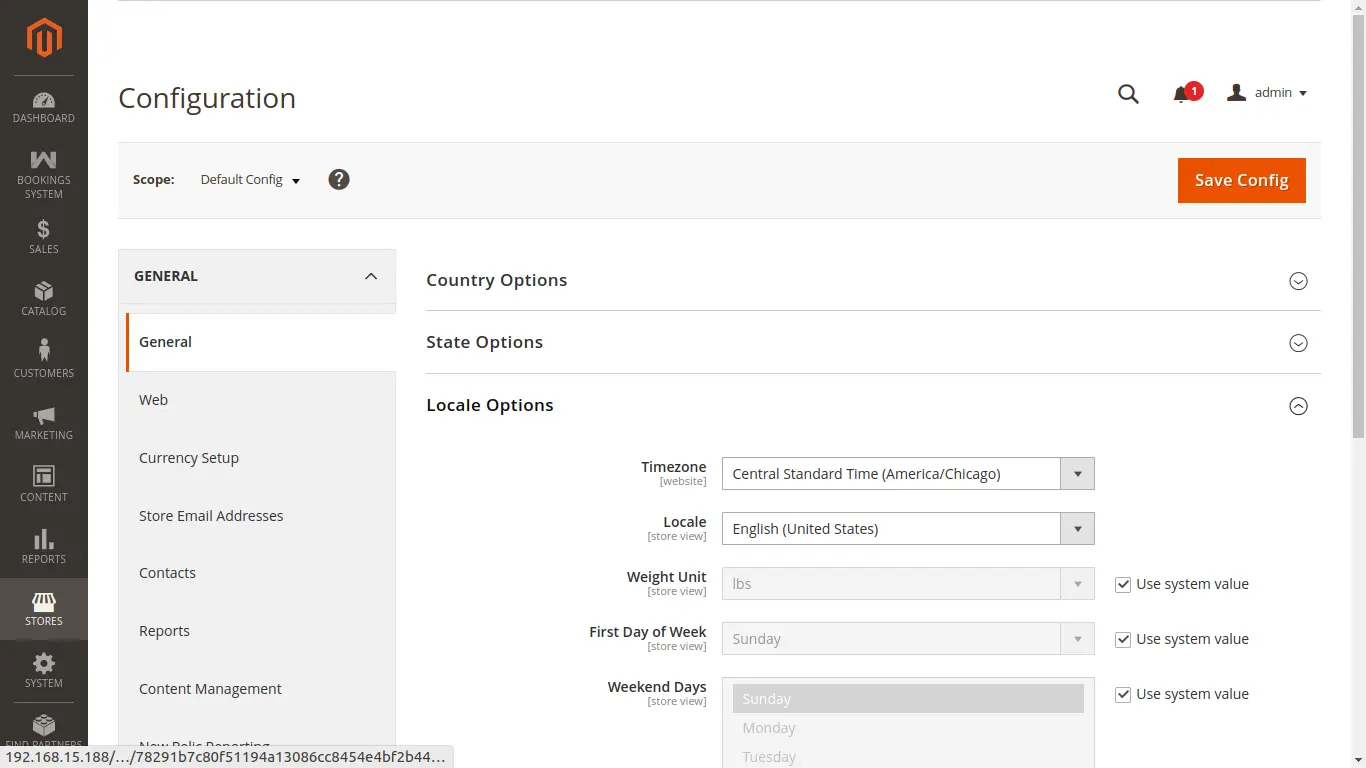
Task: Select the Store Email Addresses tab
Action: pos(211,516)
